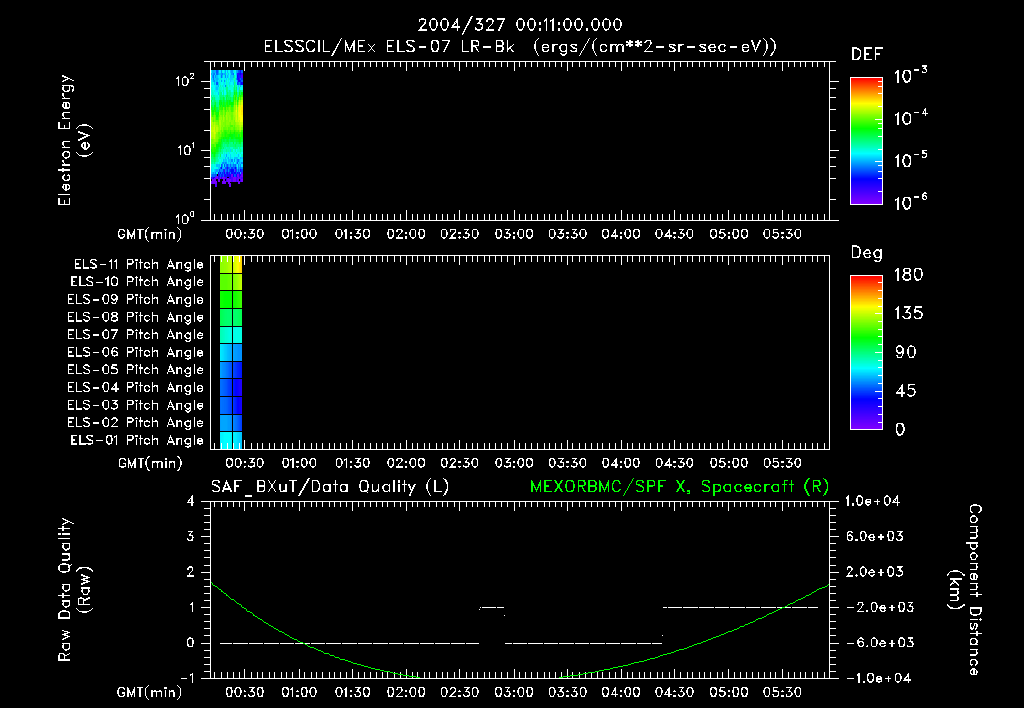Select the ELS-03 Pitch Angle row label
Image resolution: width=1024 pixels, height=708 pixels.
(x=136, y=405)
